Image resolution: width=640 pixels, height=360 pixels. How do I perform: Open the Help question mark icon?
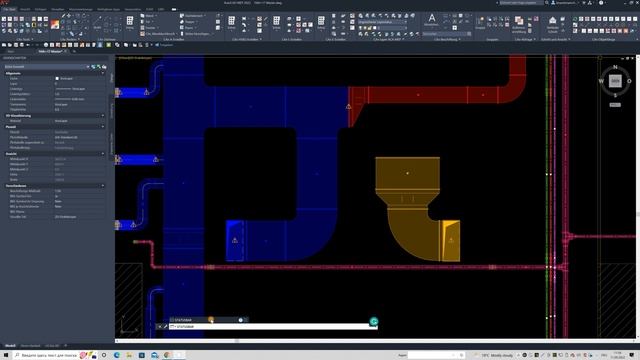(x=601, y=2)
